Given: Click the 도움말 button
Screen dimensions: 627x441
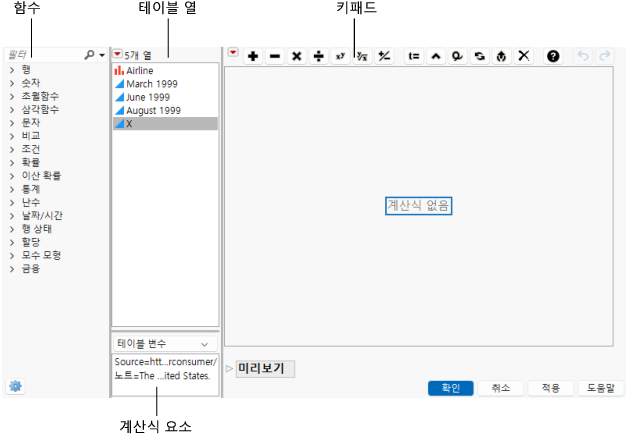Looking at the screenshot, I should pyautogui.click(x=601, y=388).
